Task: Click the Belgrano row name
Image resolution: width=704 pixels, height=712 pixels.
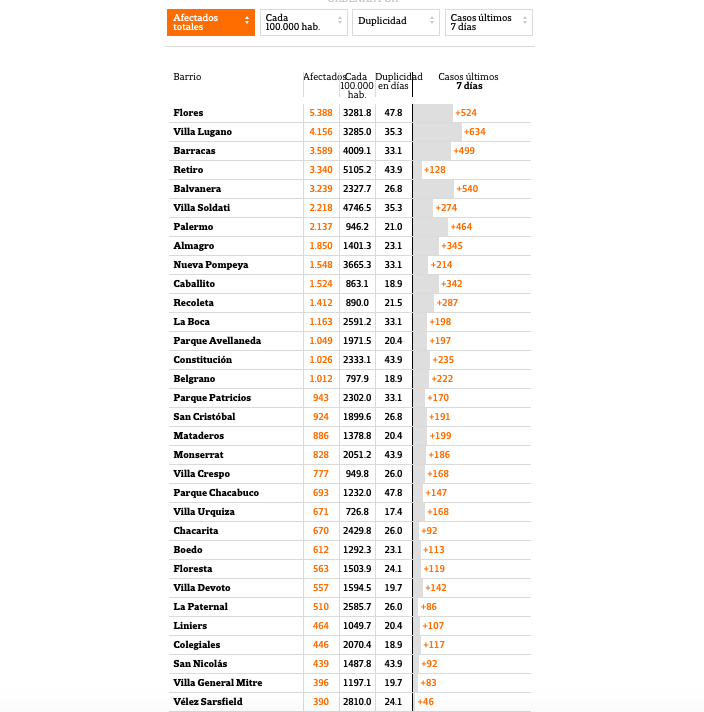Action: coord(194,379)
